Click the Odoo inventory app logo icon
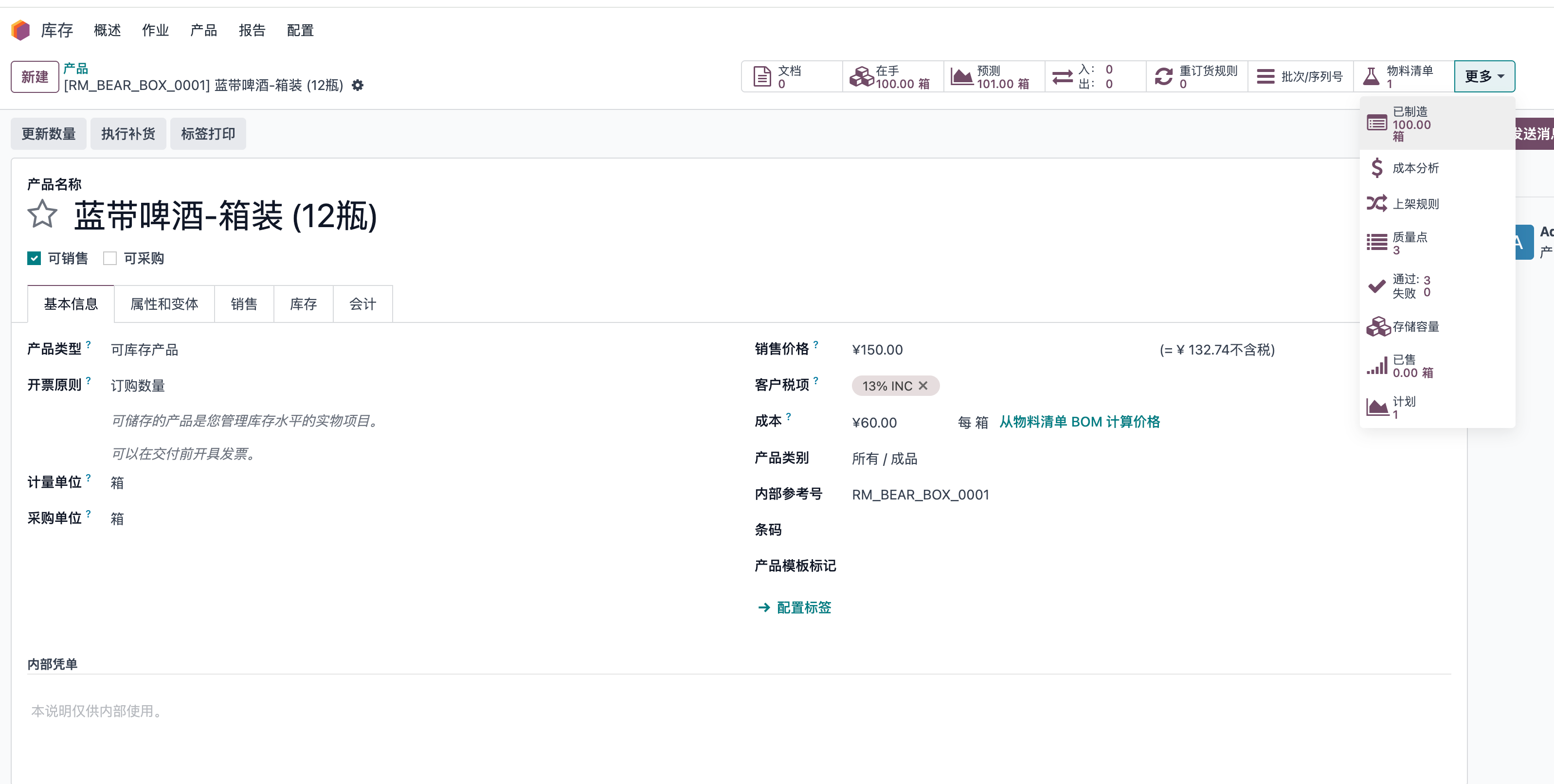The image size is (1554, 784). [x=20, y=30]
